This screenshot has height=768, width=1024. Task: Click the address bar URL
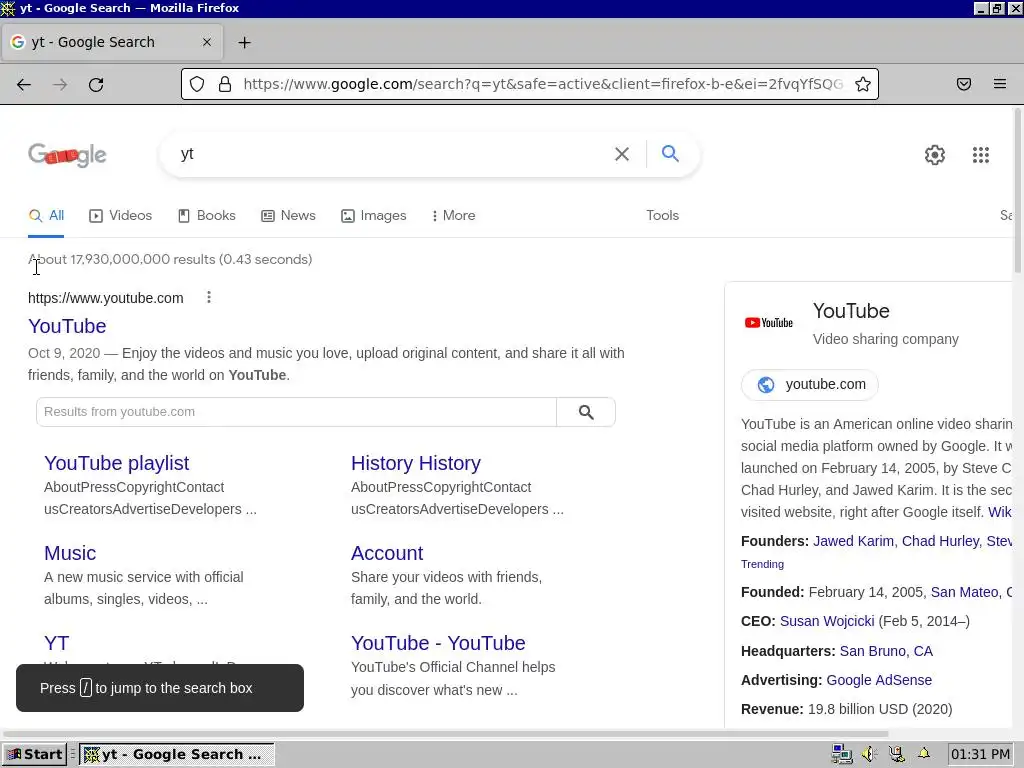542,84
